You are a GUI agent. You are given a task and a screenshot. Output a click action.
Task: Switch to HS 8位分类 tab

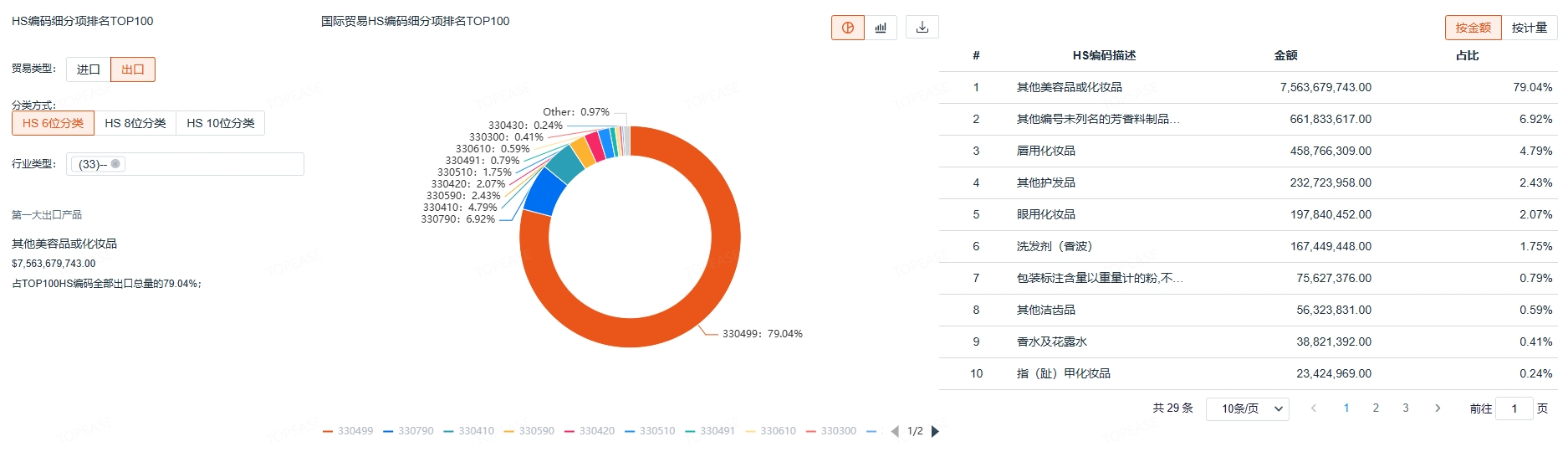(x=135, y=123)
